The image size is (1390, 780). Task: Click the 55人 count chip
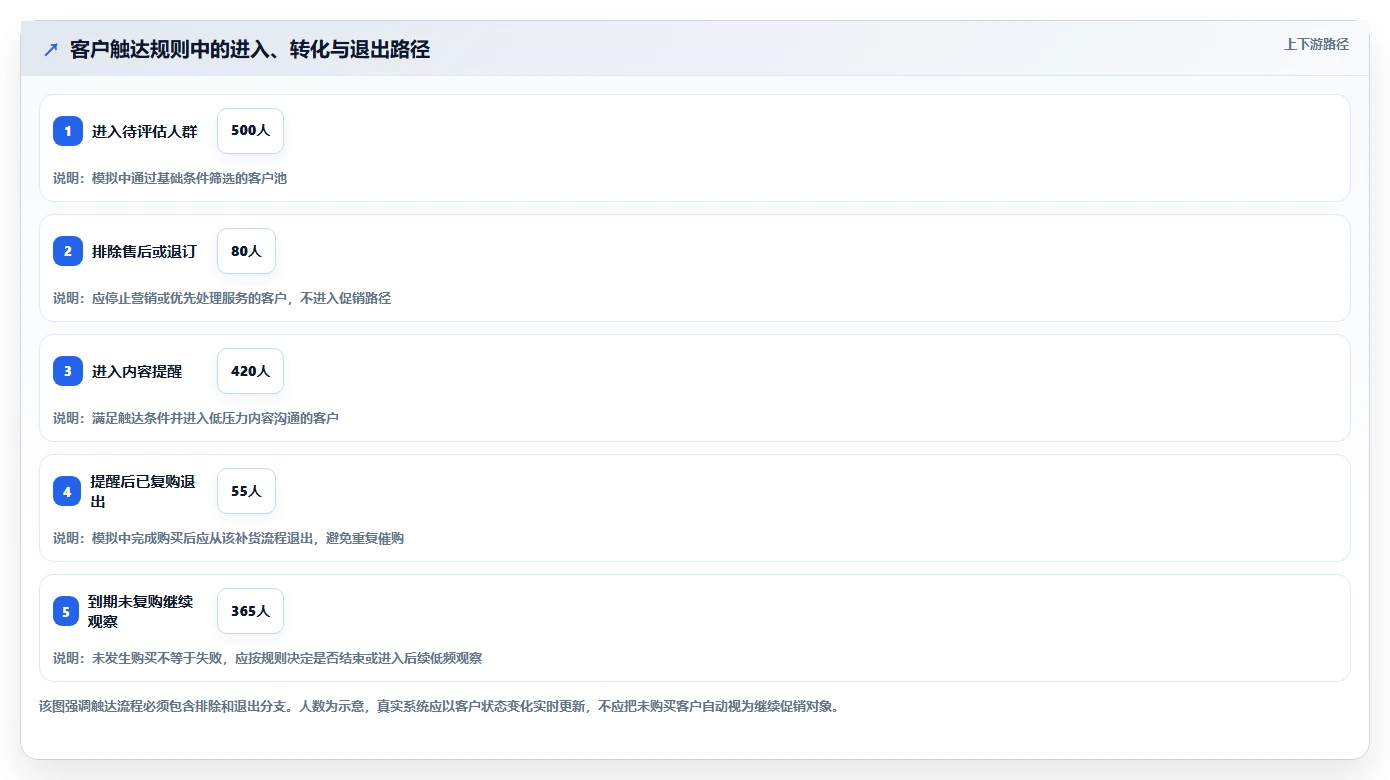pos(246,491)
